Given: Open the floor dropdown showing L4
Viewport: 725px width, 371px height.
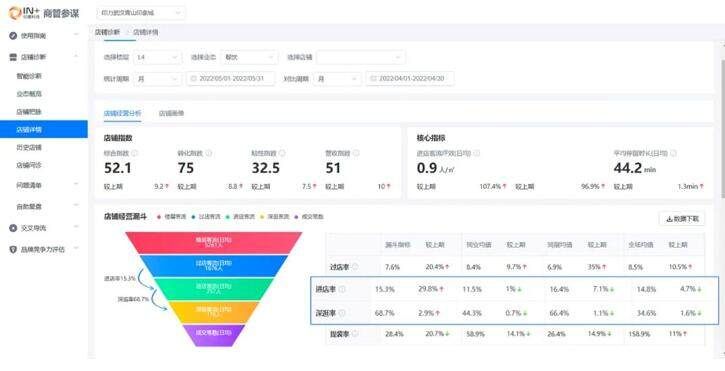Looking at the screenshot, I should coord(157,57).
